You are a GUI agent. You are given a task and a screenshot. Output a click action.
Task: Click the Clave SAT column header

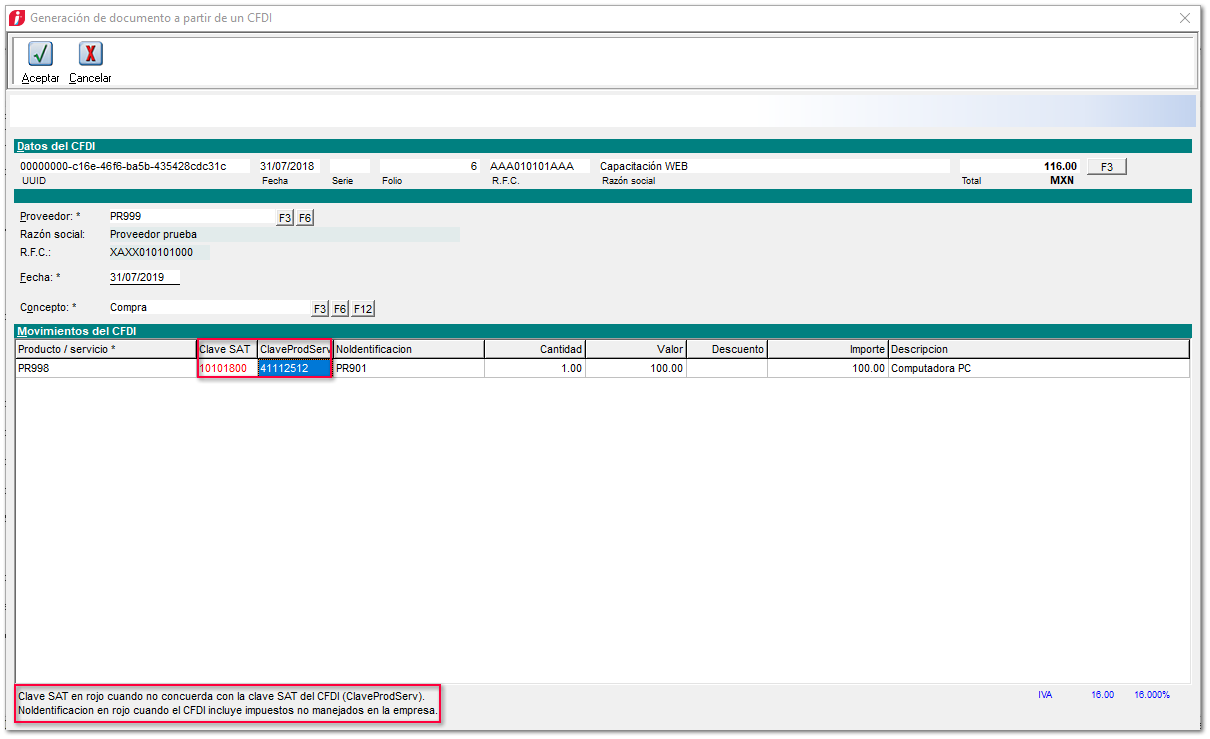(227, 349)
